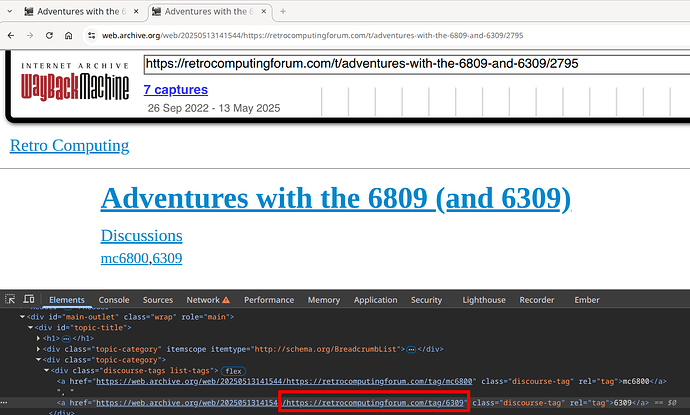Toggle the DevTools device toolbar icon
Image resolution: width=690 pixels, height=415 pixels.
(x=29, y=299)
